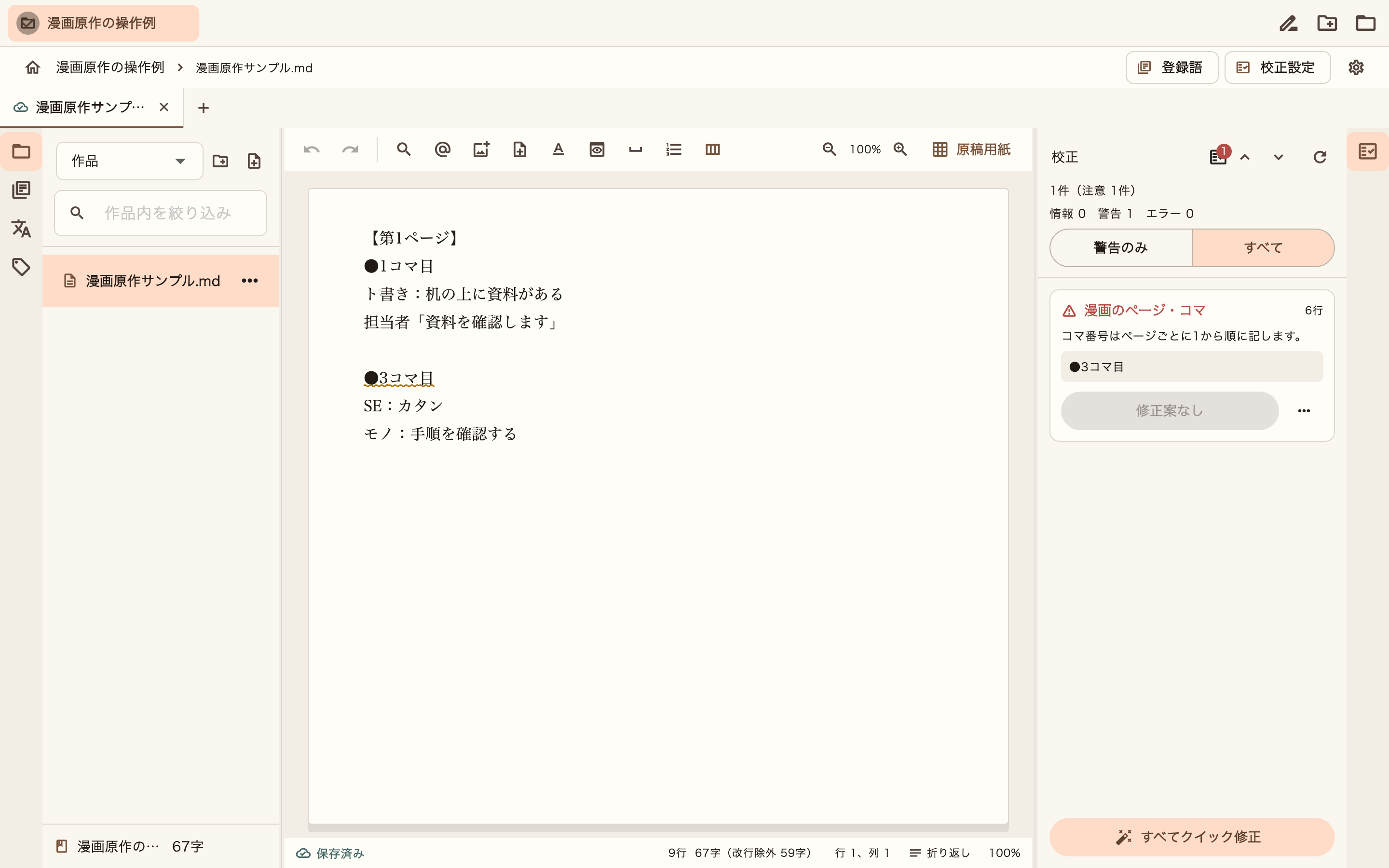Click the space character icon
The width and height of the screenshot is (1389, 868).
click(635, 150)
